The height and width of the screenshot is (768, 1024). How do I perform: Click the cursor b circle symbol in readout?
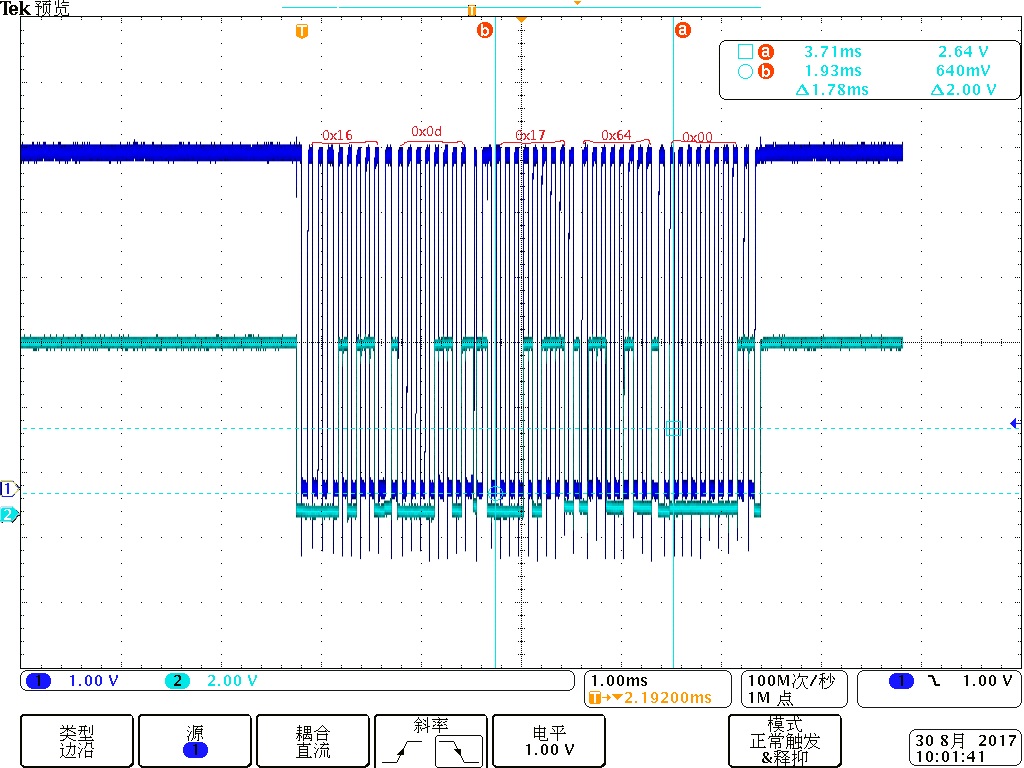point(745,71)
